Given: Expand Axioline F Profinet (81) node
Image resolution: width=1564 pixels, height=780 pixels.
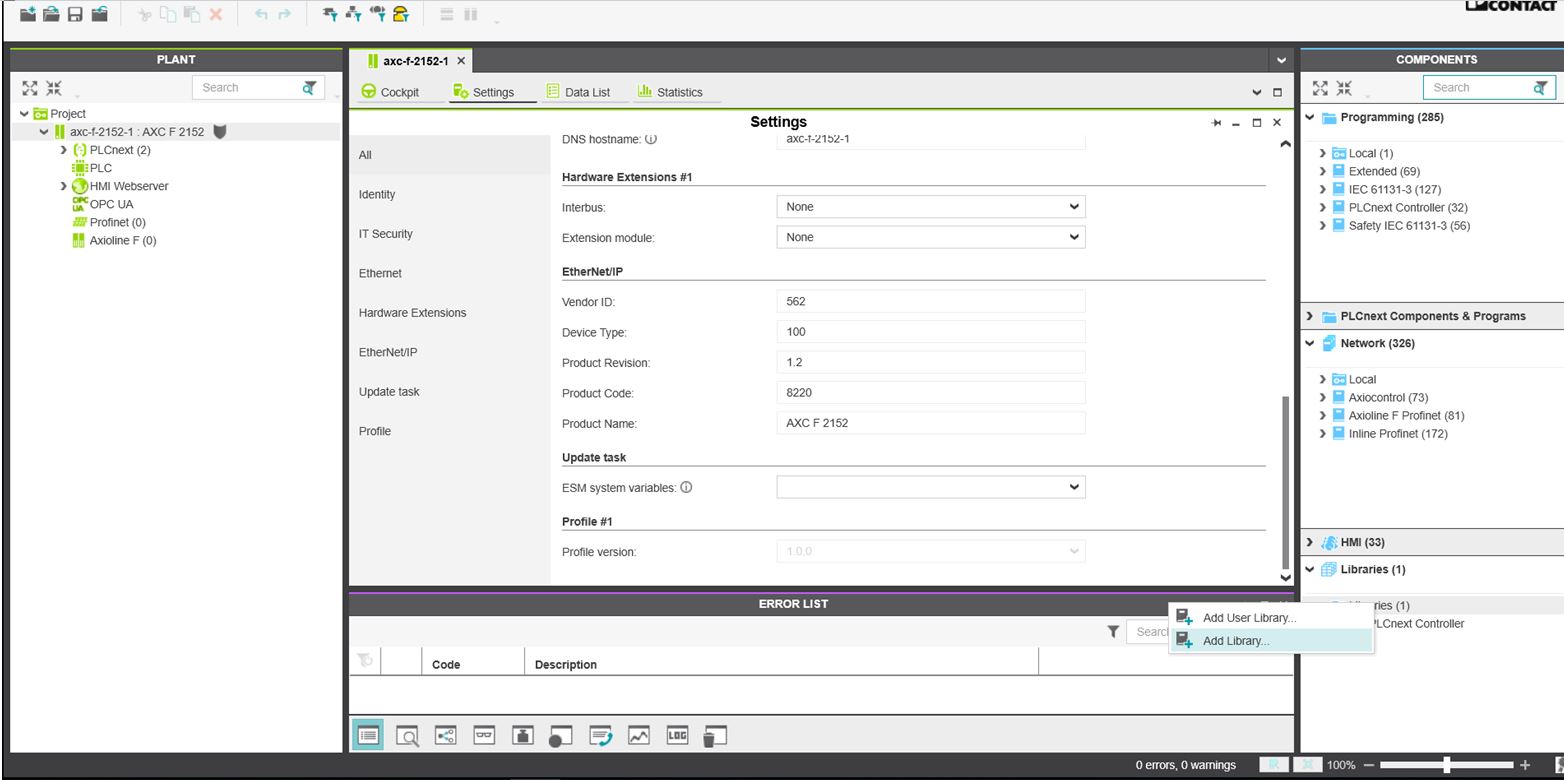Looking at the screenshot, I should coord(1323,415).
